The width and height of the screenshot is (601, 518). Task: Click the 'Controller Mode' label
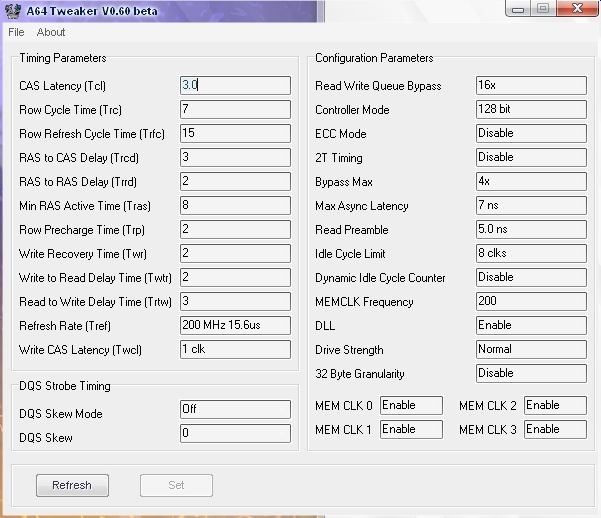point(352,110)
